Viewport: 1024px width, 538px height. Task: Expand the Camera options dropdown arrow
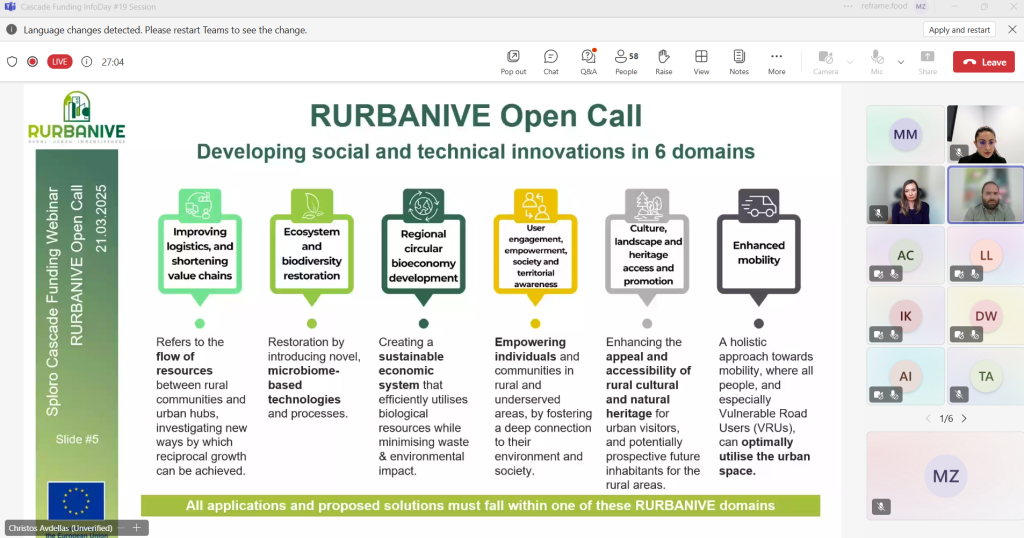[850, 62]
